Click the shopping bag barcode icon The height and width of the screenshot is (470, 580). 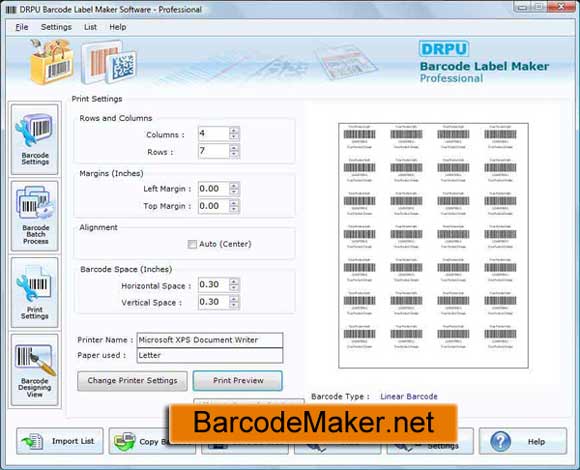click(x=51, y=62)
